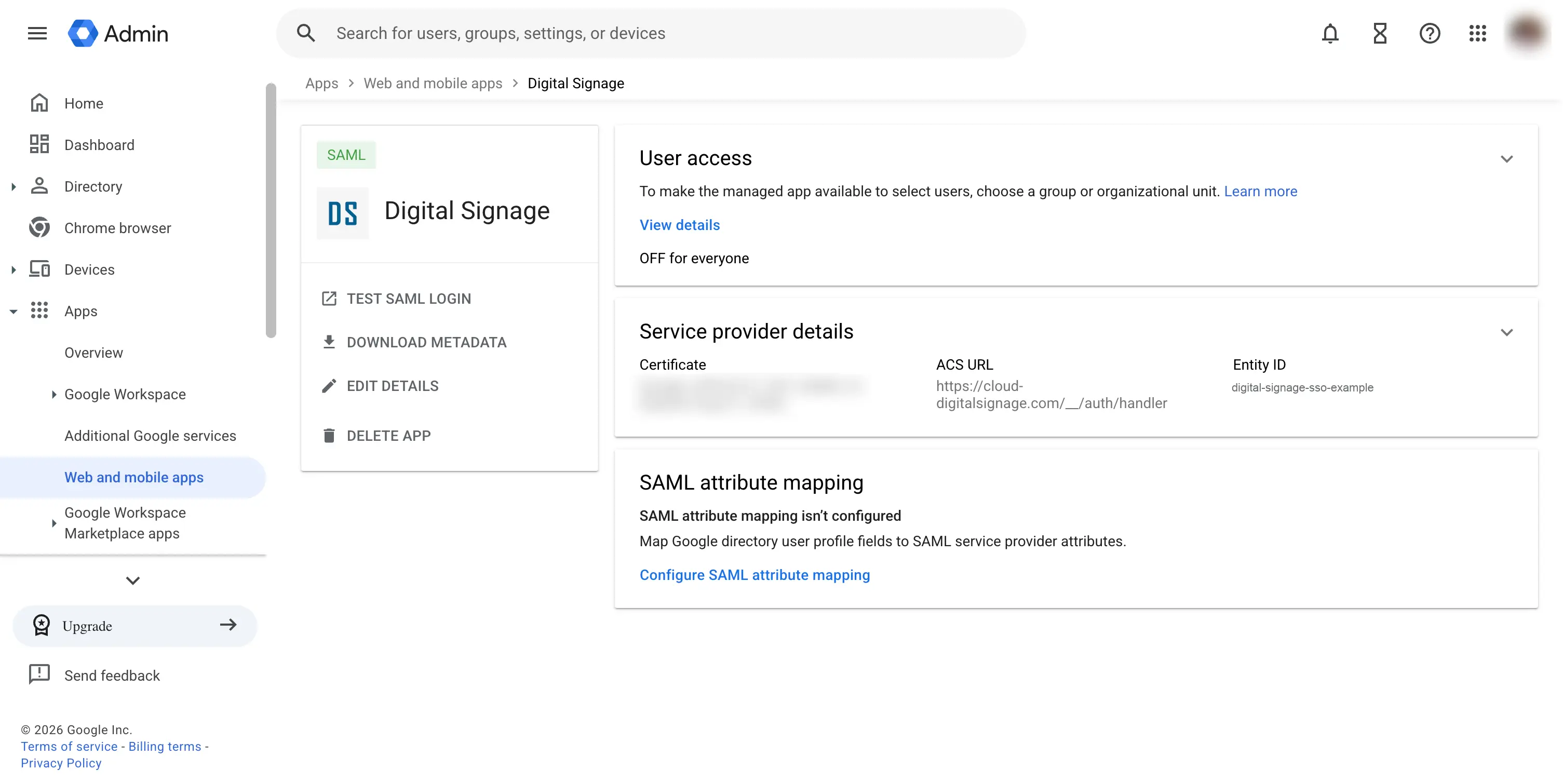Open Additional Google services

coord(133,436)
